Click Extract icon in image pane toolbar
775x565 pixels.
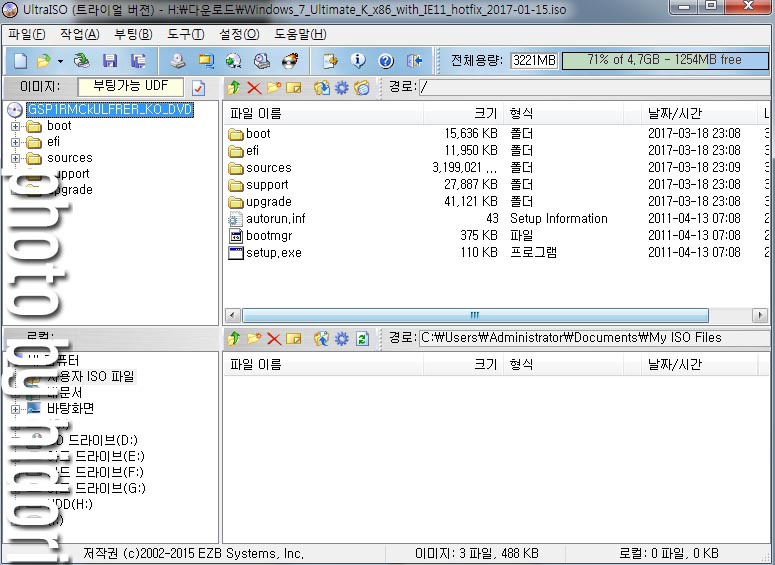322,88
